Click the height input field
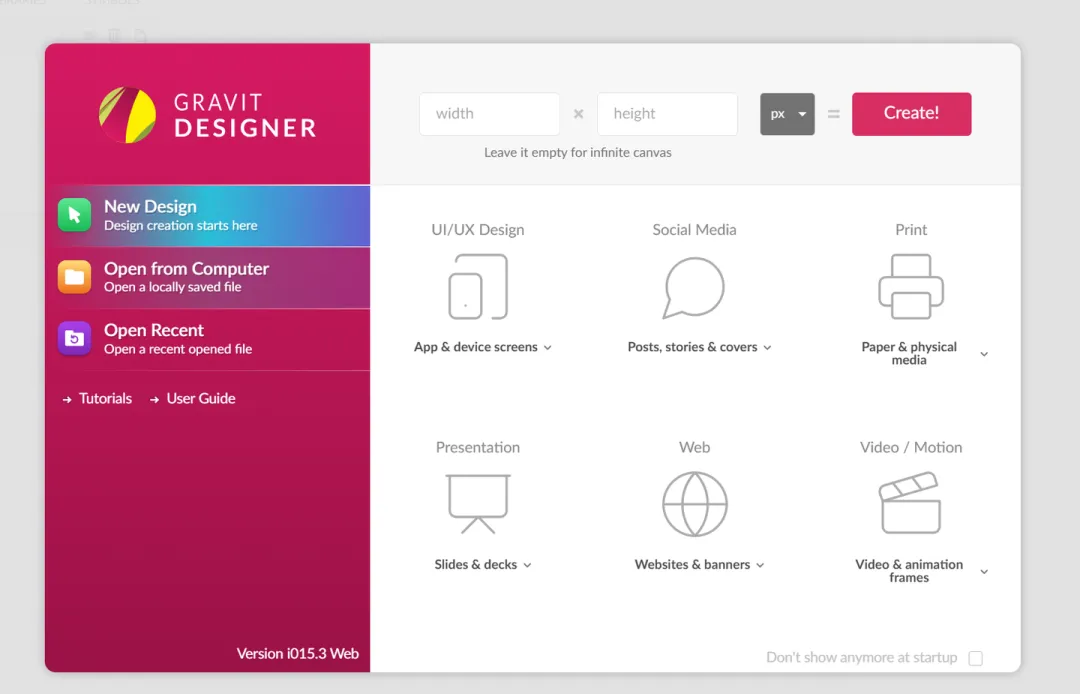 click(x=667, y=114)
